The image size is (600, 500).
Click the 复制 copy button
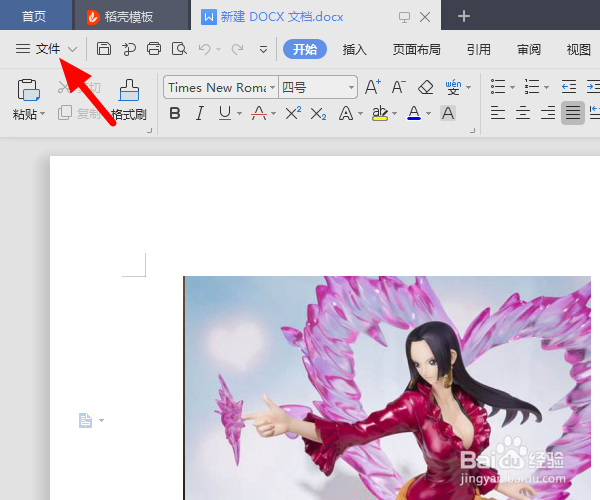click(x=79, y=113)
